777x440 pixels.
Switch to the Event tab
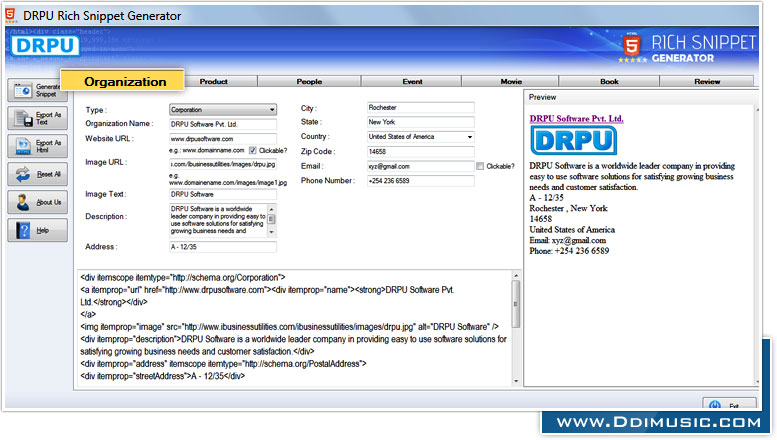coord(412,81)
